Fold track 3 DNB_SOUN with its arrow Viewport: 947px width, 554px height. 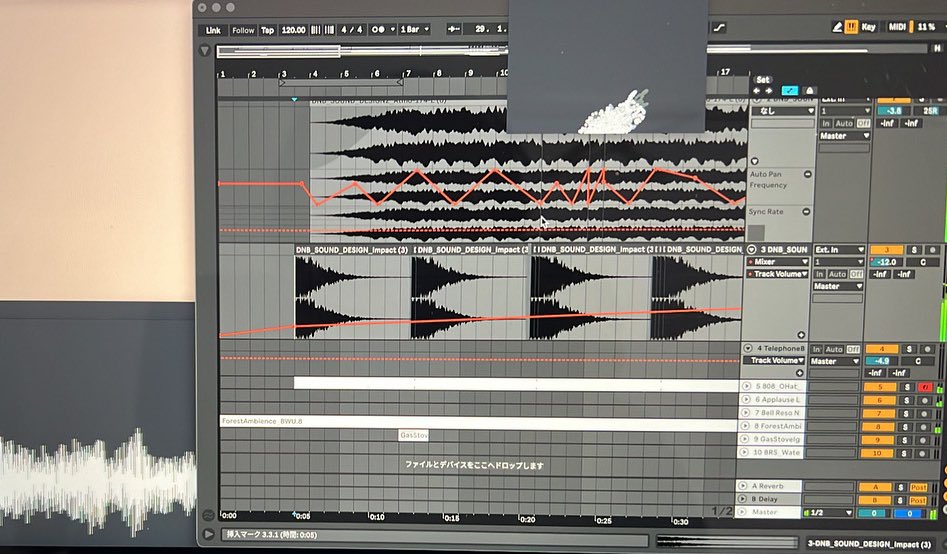coord(752,250)
